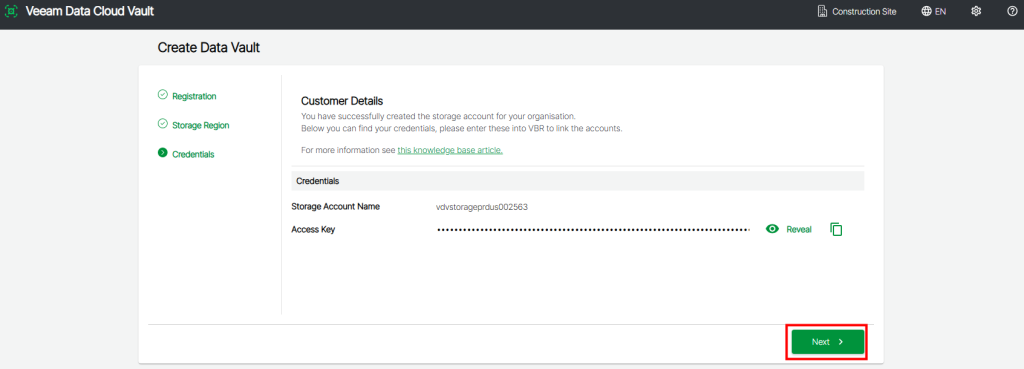Click the Storage Region checkmark icon
Viewport: 1024px width, 369px height.
pyautogui.click(x=163, y=124)
